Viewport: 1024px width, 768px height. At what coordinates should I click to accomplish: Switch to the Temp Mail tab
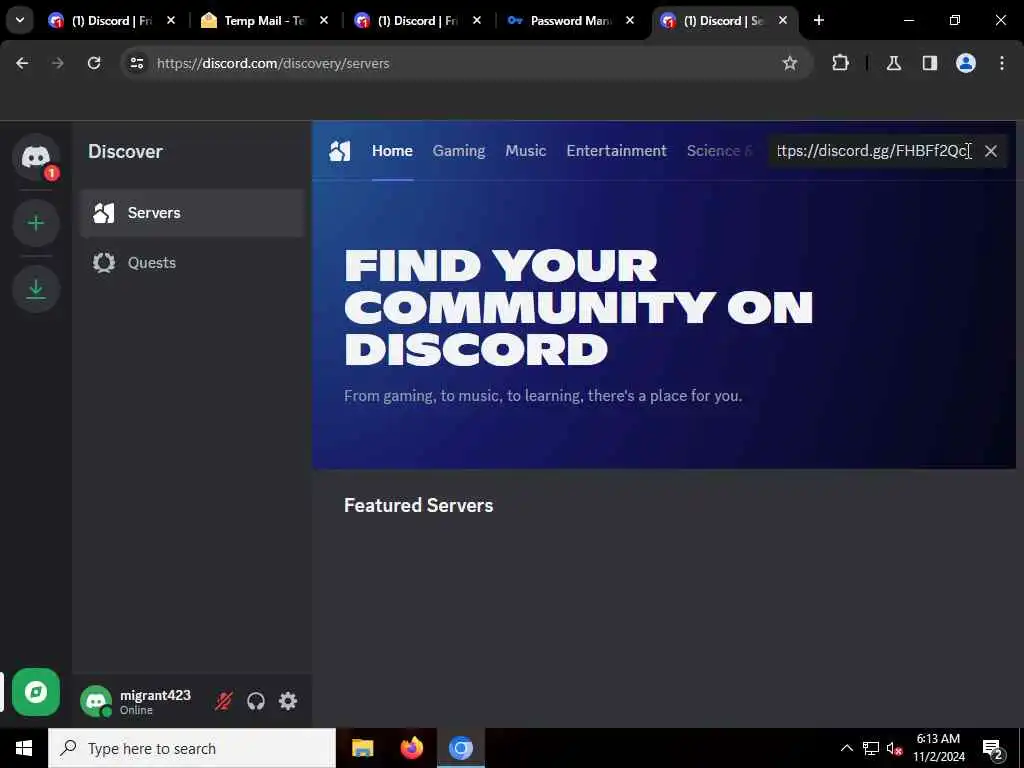pos(264,21)
